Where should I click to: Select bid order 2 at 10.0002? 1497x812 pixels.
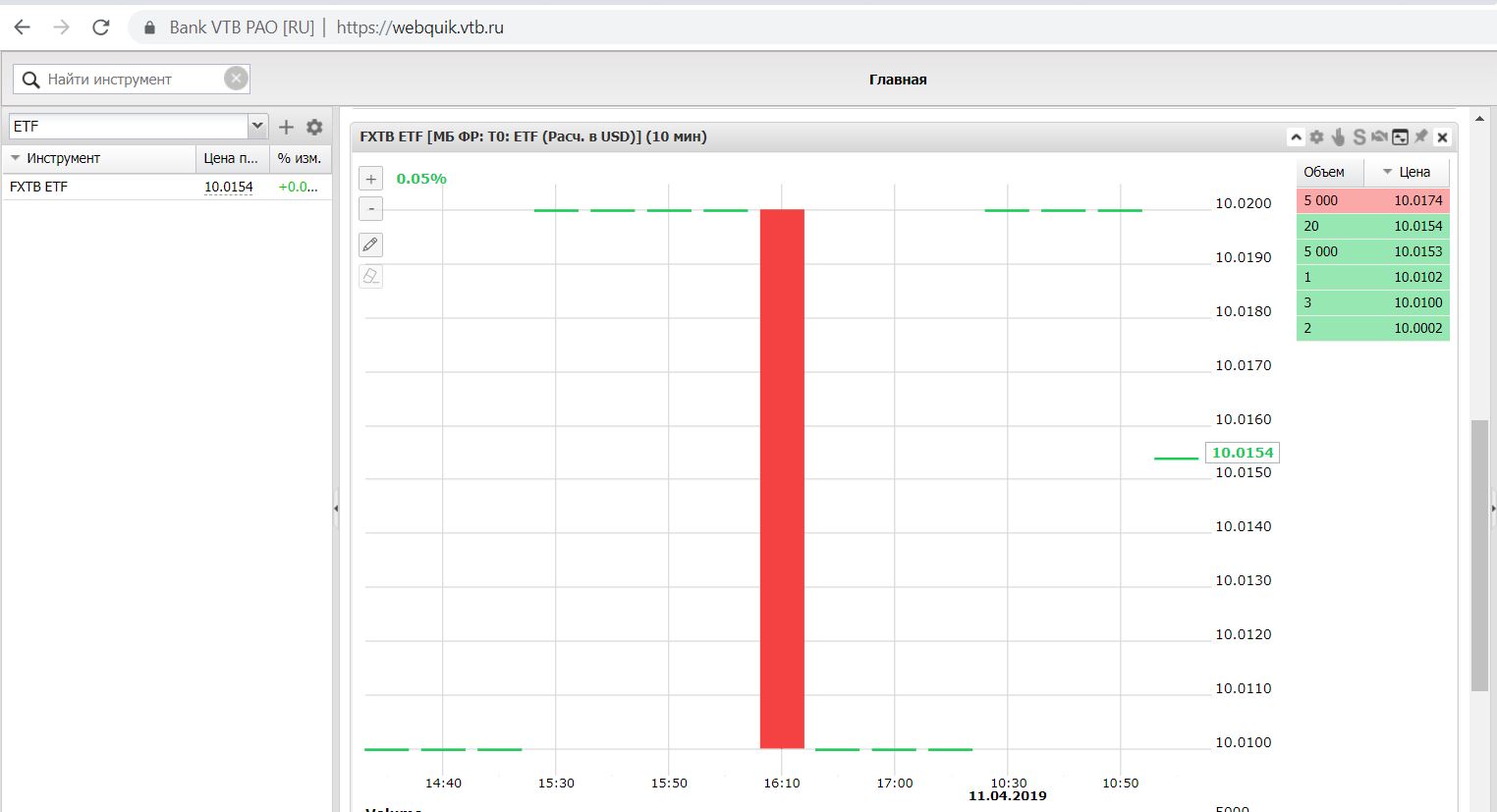1373,328
